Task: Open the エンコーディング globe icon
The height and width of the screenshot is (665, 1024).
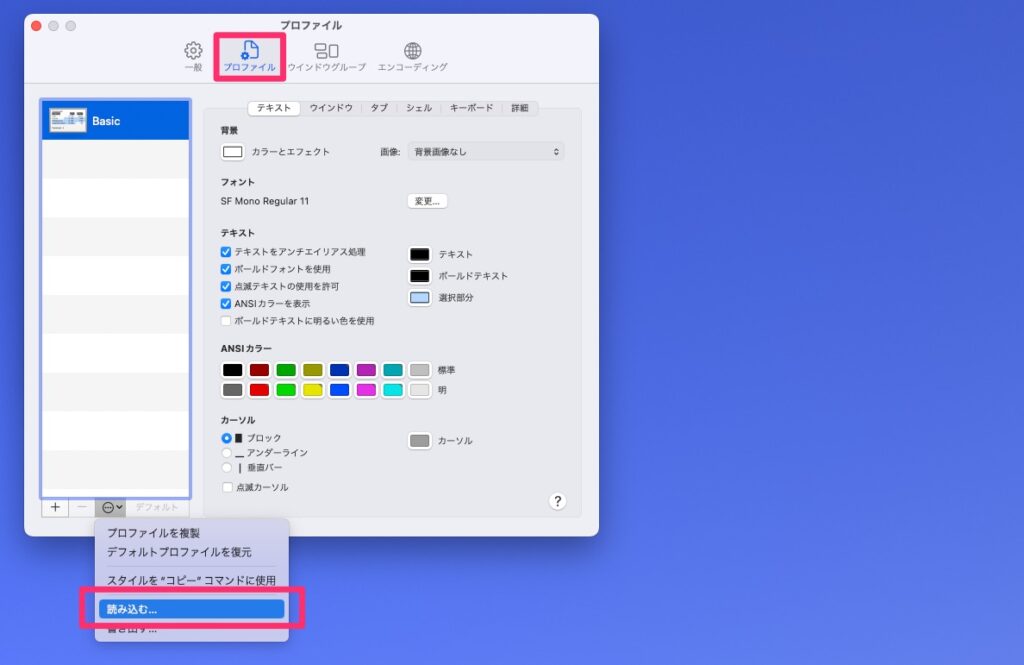Action: click(412, 51)
